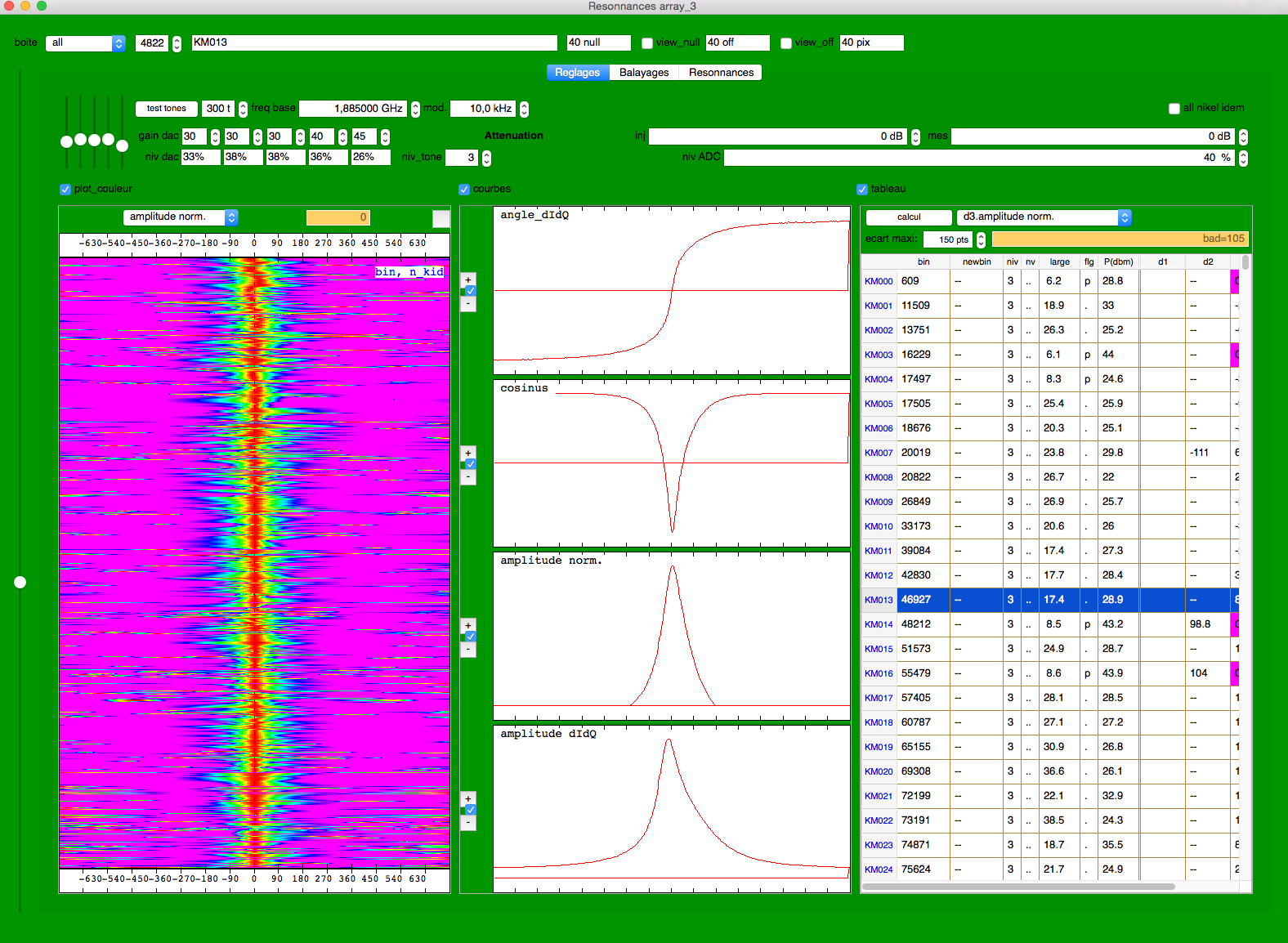Click minus button beside amplitude dIdQ graph
This screenshot has width=1288, height=943.
pos(468,824)
